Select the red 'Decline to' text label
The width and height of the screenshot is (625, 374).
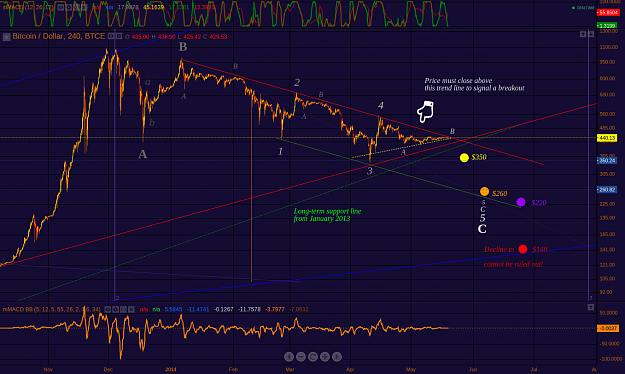point(499,250)
